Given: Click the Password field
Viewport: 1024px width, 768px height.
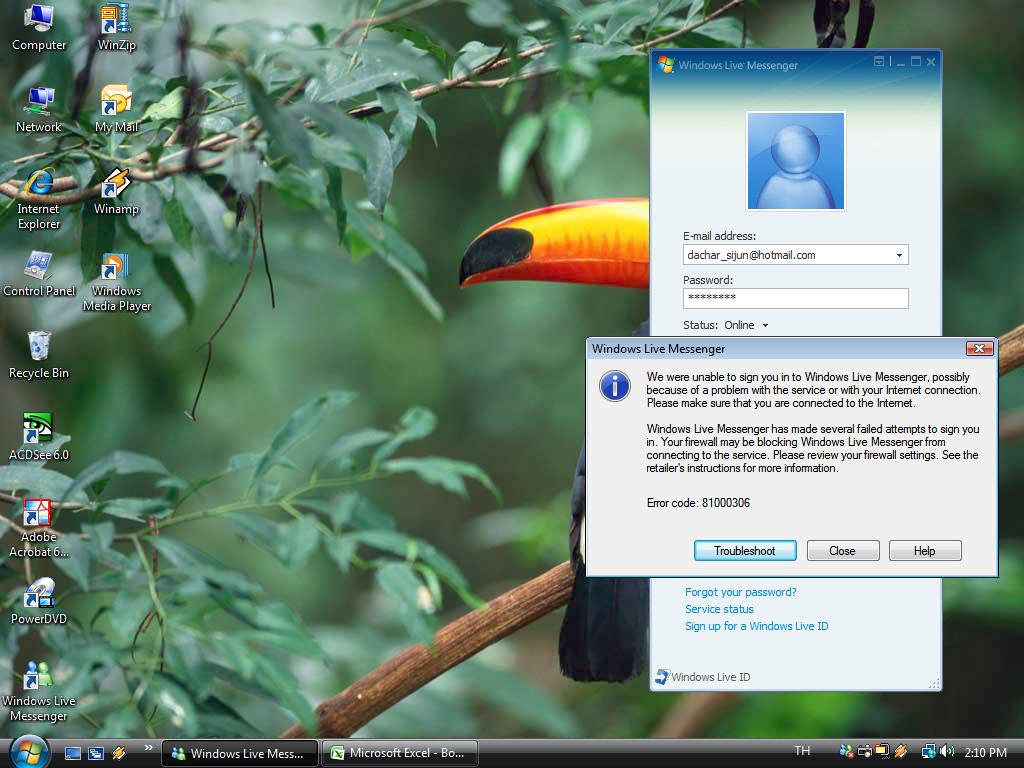Looking at the screenshot, I should (795, 298).
